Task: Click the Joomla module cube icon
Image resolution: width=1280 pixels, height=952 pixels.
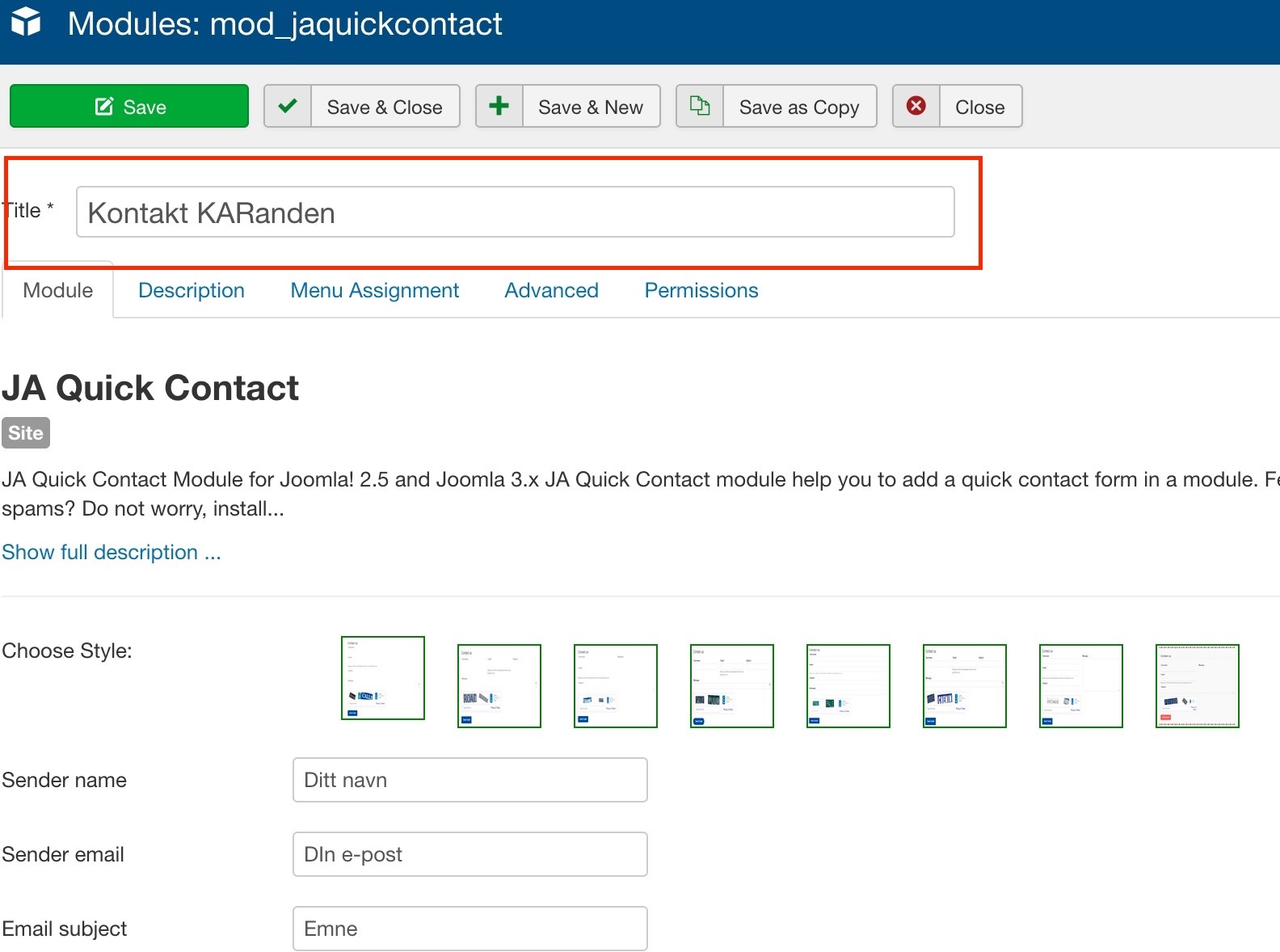Action: (x=27, y=22)
